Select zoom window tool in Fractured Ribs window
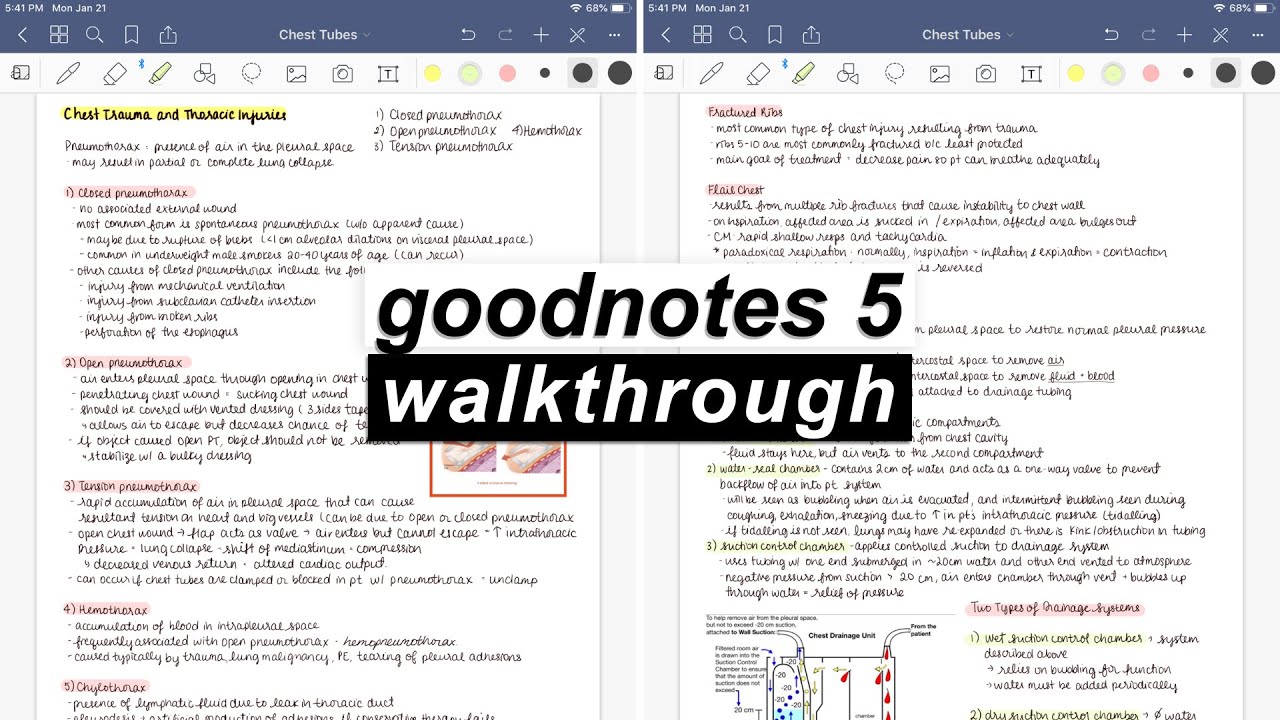The image size is (1280, 720). 663,73
